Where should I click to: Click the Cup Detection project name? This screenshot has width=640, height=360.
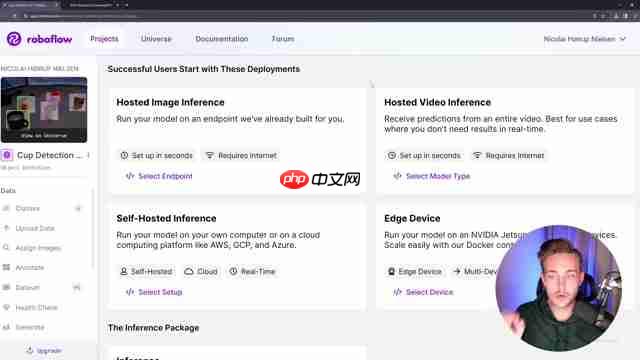(x=49, y=156)
